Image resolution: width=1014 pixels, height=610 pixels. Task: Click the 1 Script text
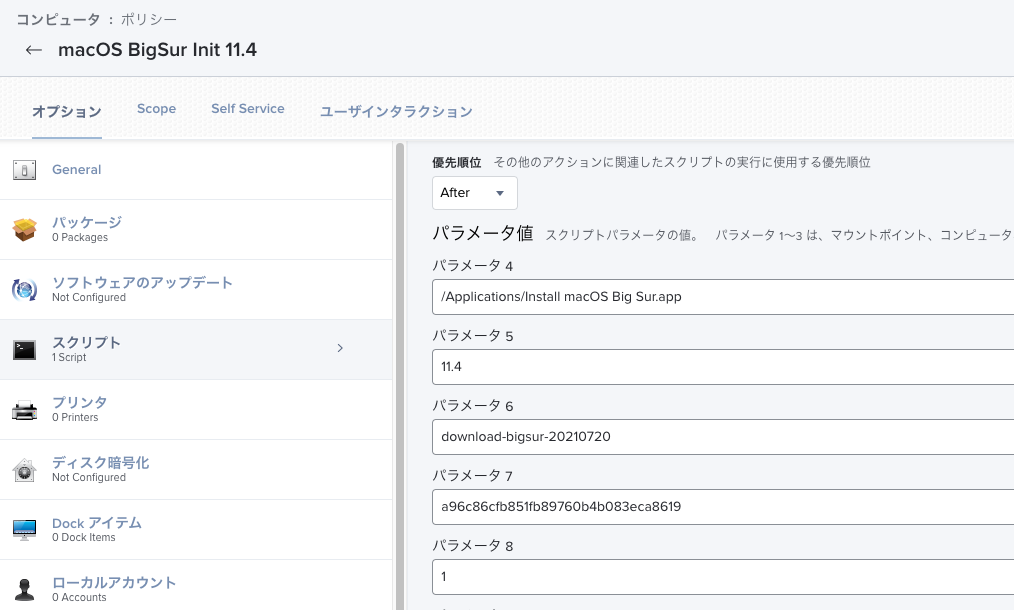(x=69, y=357)
